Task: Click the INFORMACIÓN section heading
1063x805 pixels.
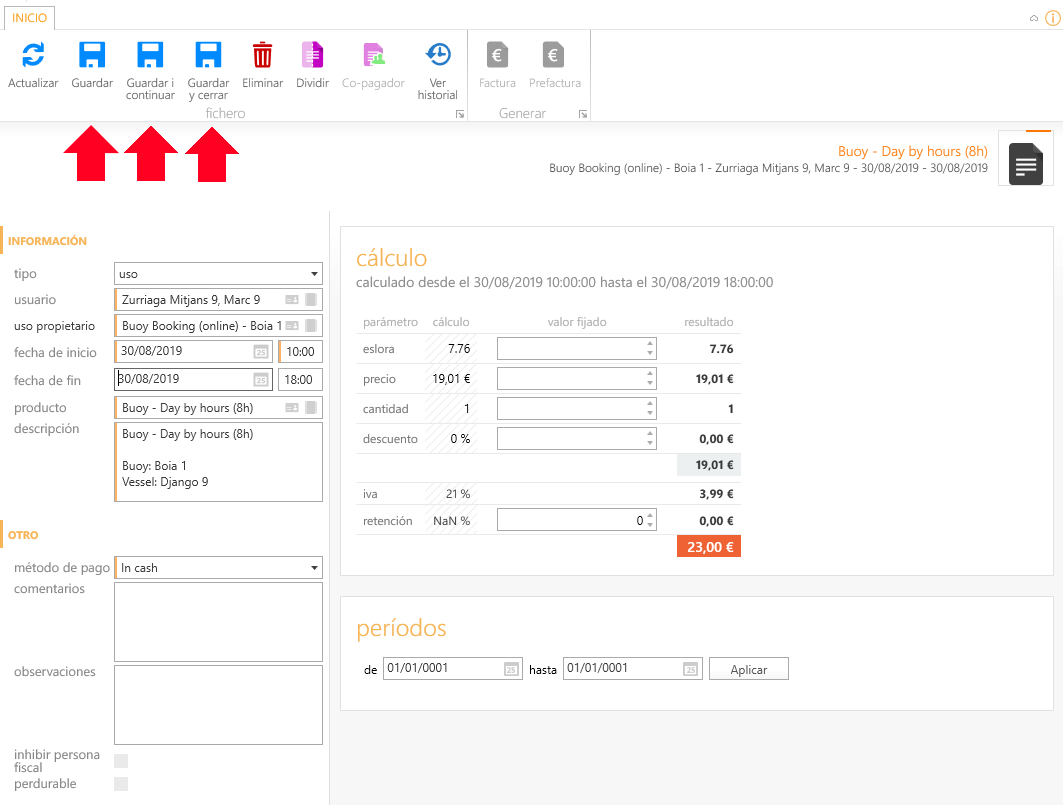Action: tap(47, 241)
